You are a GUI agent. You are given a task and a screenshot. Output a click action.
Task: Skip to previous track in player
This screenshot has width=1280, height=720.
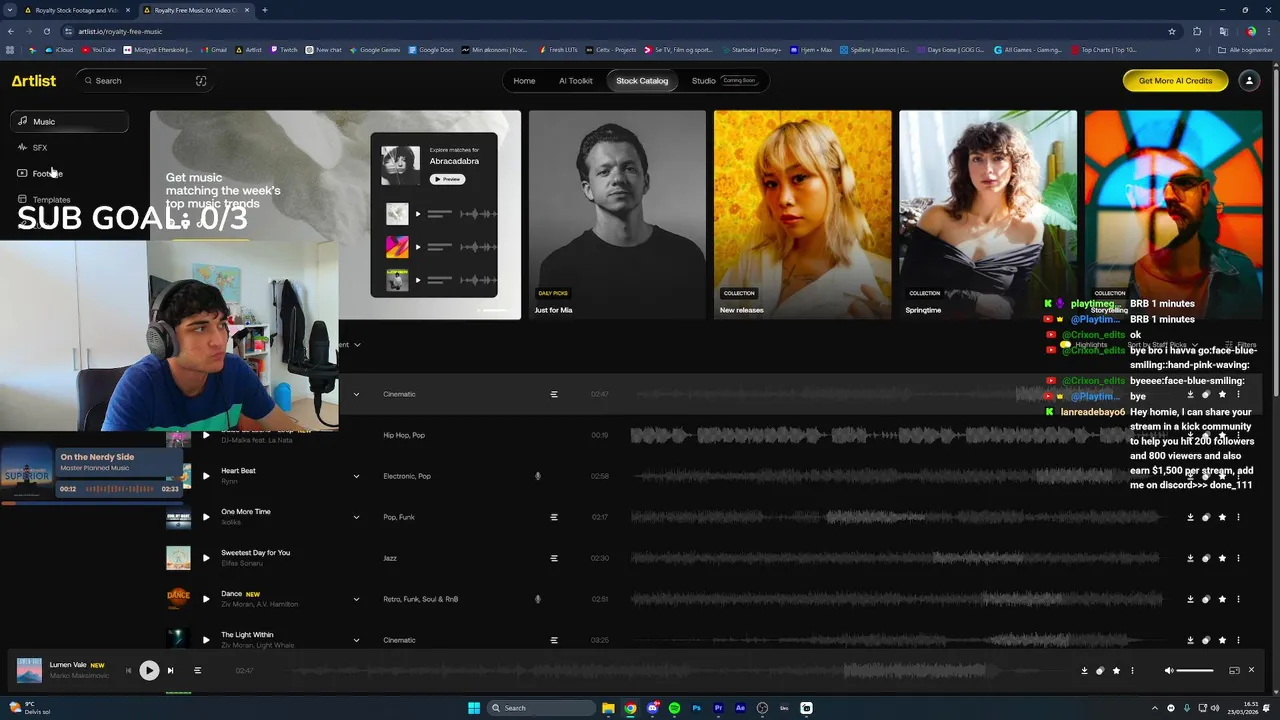click(x=128, y=671)
